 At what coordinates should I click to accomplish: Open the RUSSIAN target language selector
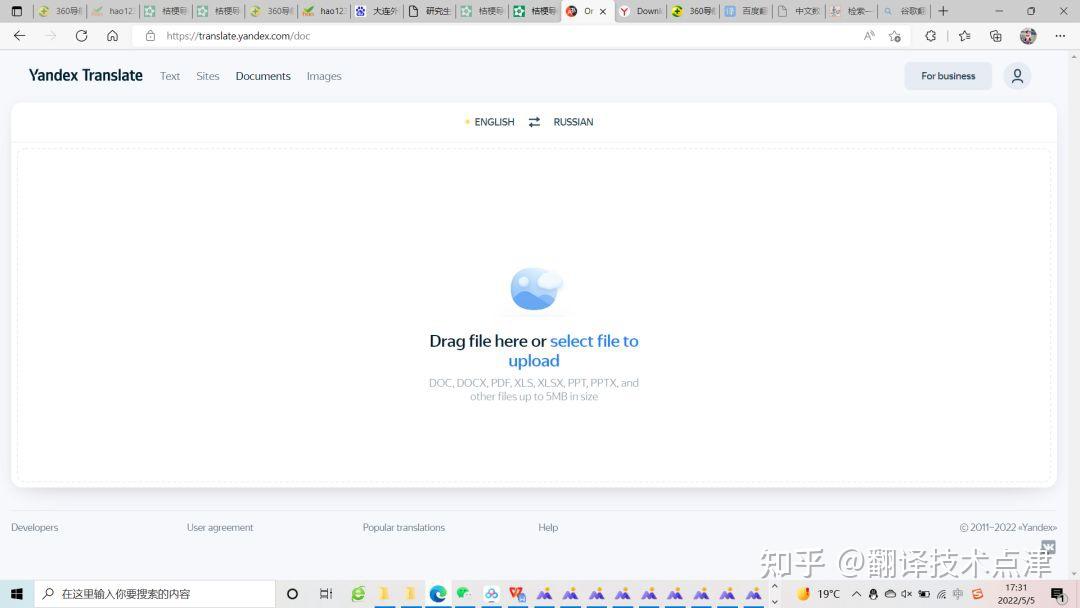click(573, 122)
